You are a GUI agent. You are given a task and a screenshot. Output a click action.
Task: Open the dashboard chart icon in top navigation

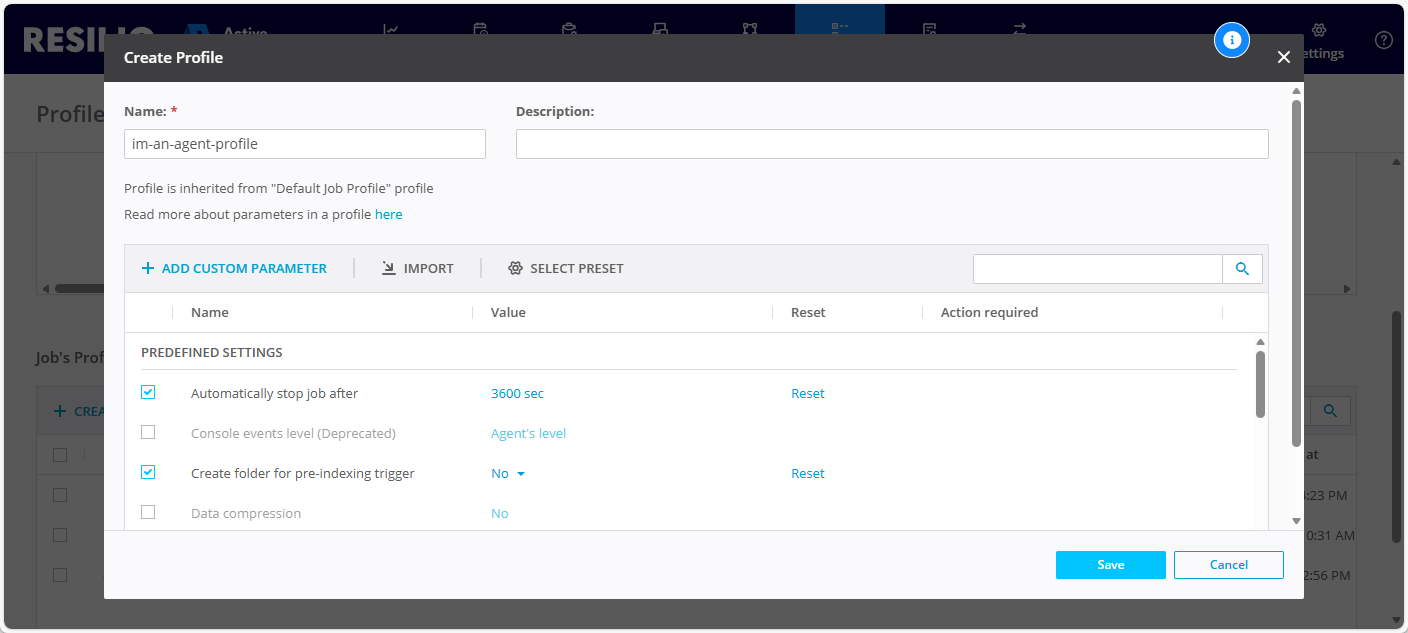[x=390, y=30]
